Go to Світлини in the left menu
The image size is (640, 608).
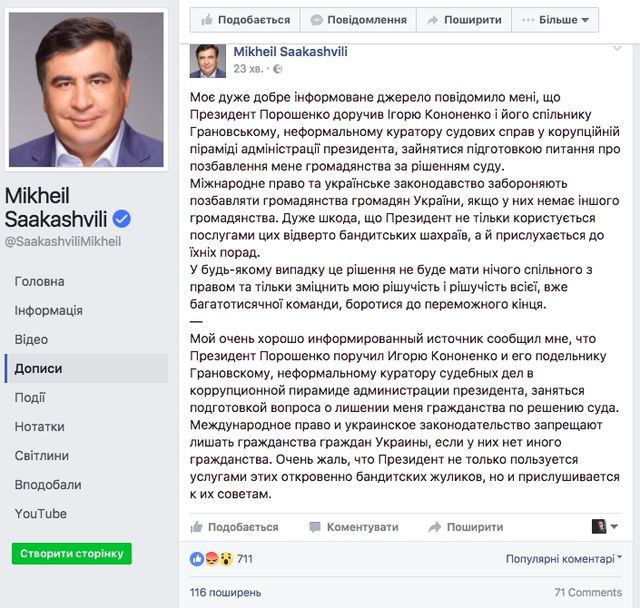pyautogui.click(x=41, y=455)
